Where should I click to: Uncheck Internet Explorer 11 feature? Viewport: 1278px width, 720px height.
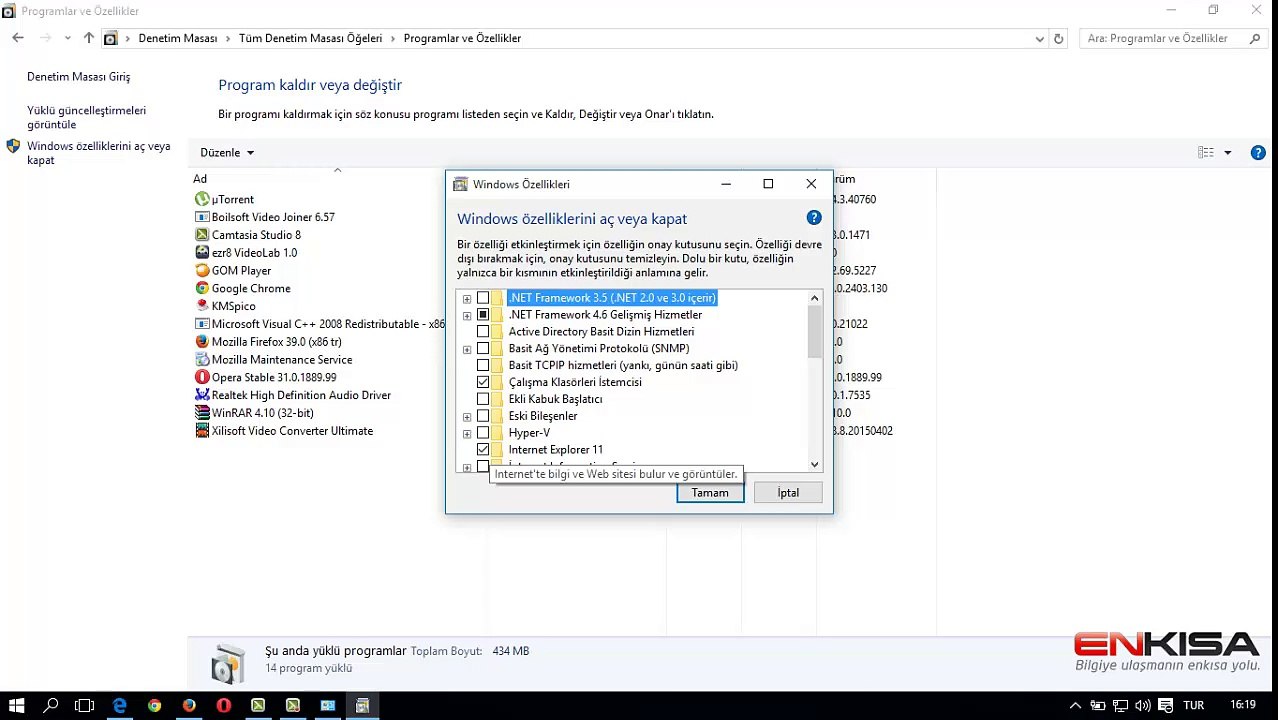(x=483, y=450)
